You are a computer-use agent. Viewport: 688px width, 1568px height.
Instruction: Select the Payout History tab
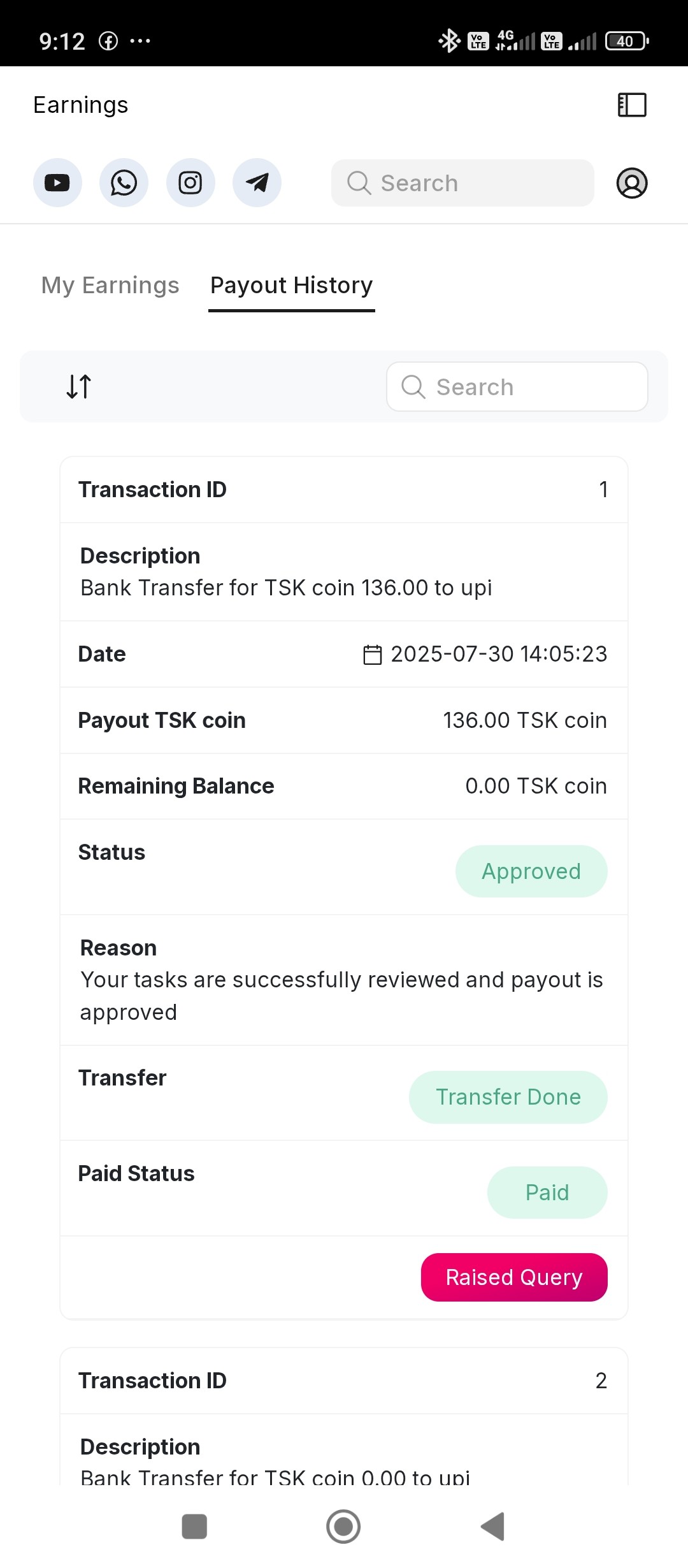(292, 286)
